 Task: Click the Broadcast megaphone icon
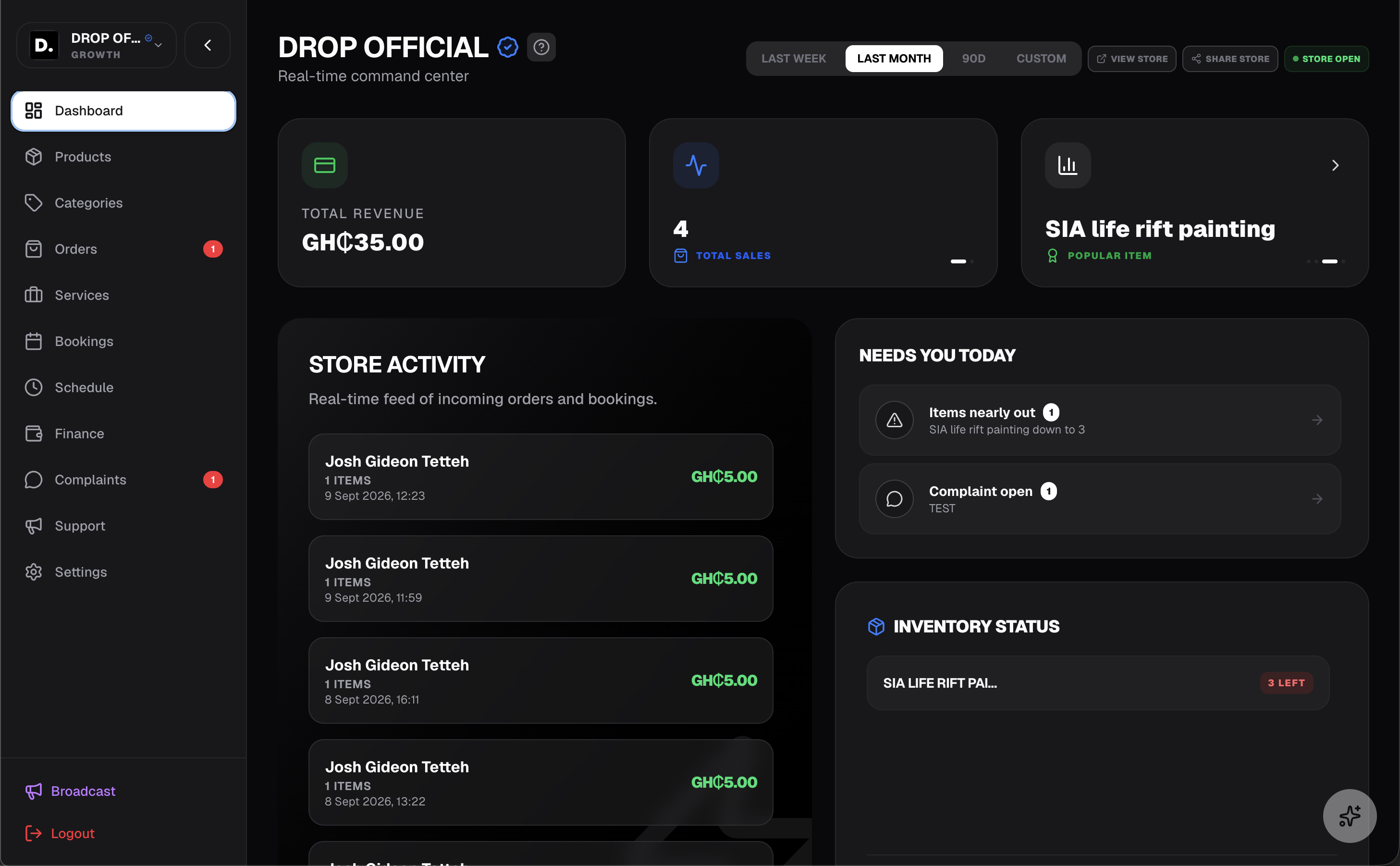[x=34, y=792]
